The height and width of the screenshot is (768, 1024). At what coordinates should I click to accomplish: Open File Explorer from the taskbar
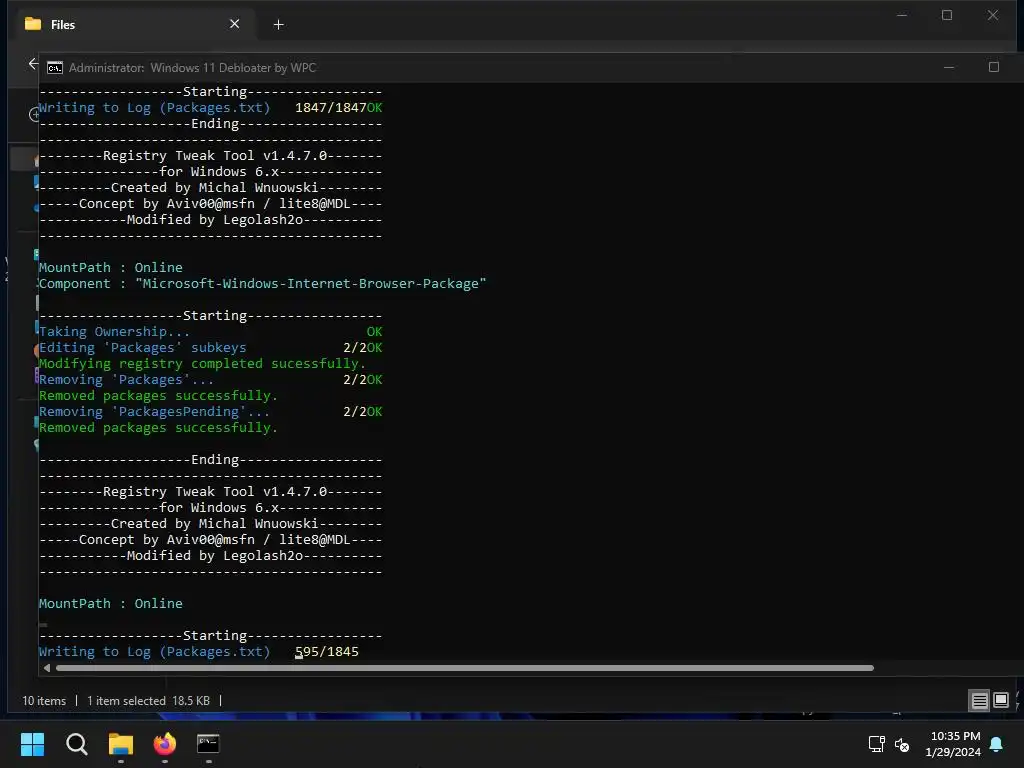(x=121, y=744)
